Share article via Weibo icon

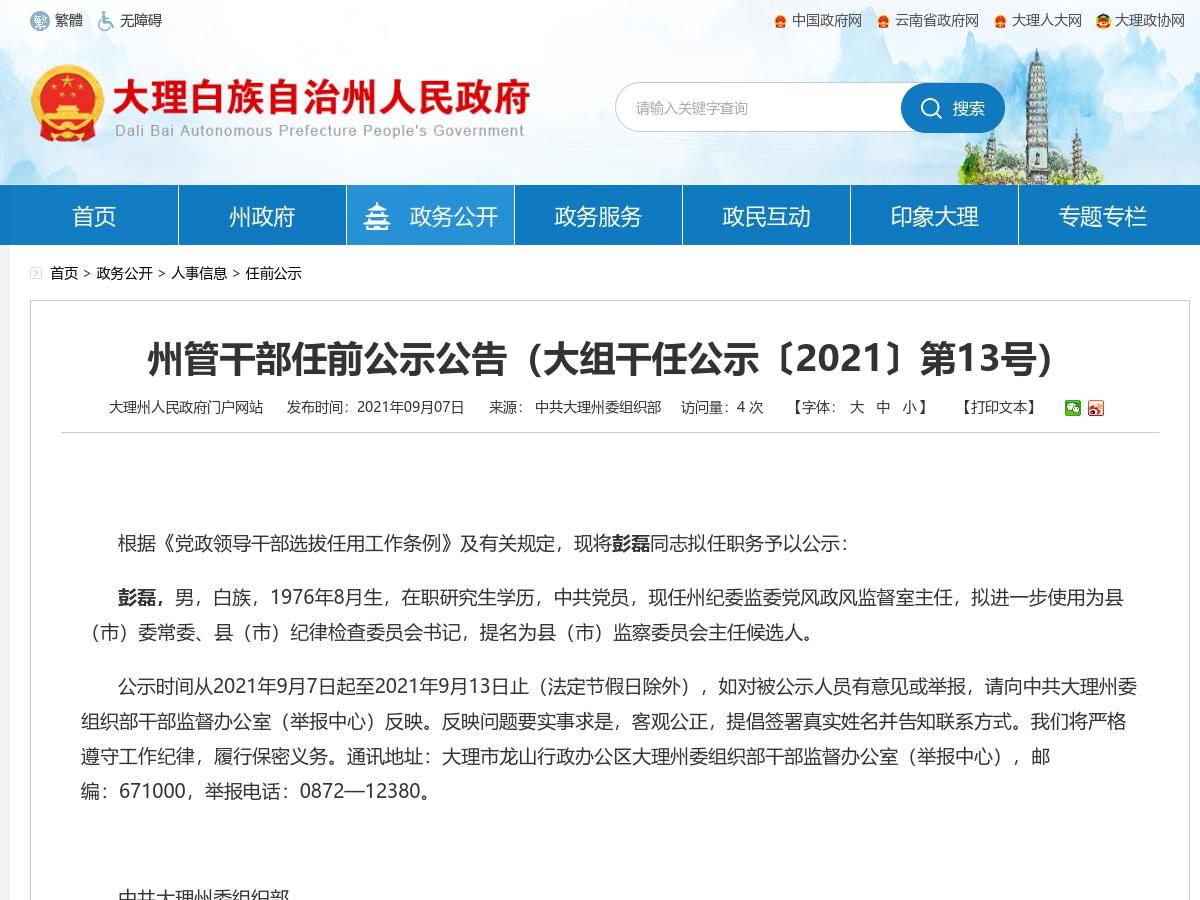tap(1096, 408)
